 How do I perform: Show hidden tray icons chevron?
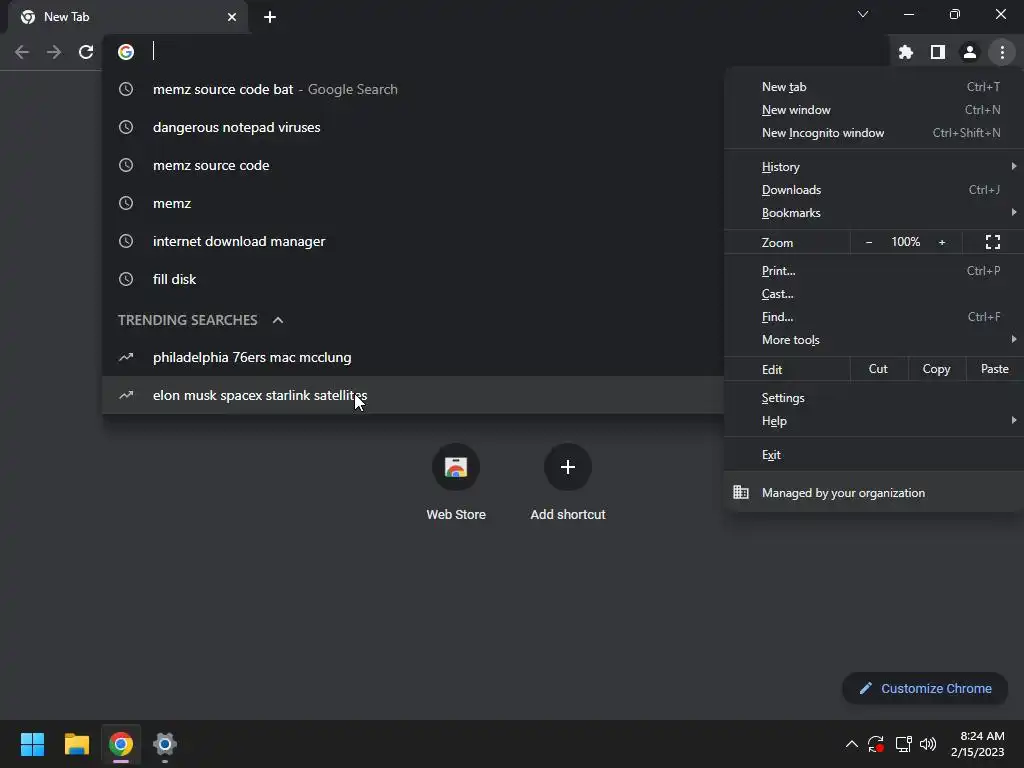(852, 744)
